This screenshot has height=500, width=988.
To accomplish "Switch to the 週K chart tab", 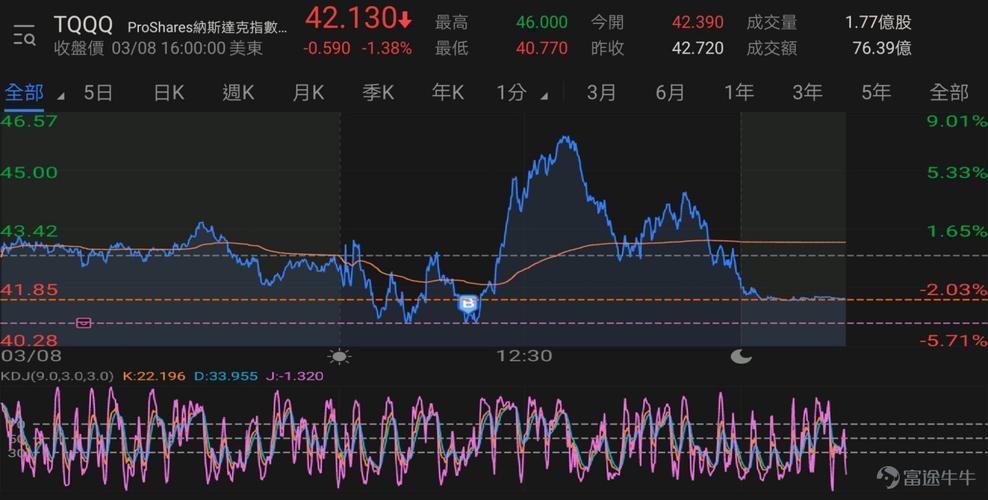I will tap(238, 93).
